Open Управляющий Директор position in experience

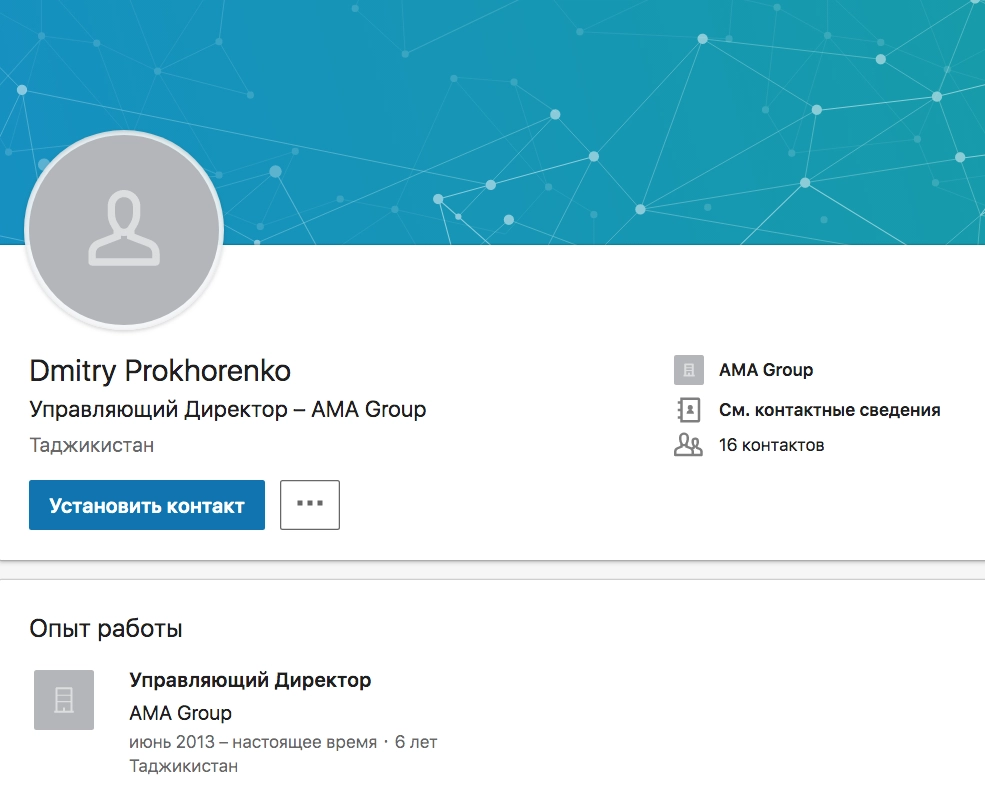(x=250, y=680)
